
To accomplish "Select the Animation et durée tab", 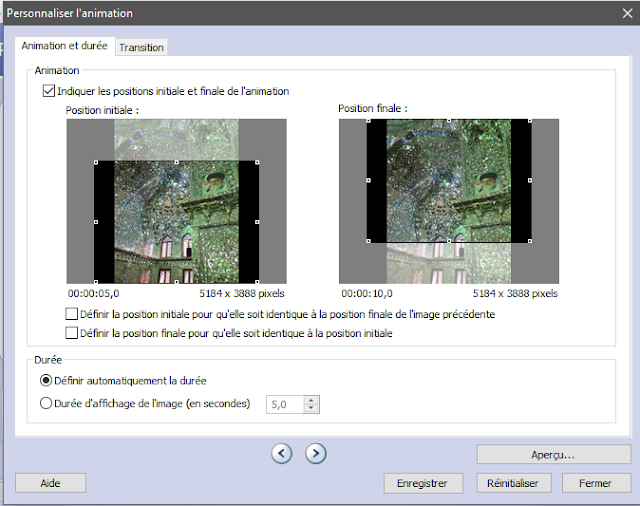I will coord(64,46).
